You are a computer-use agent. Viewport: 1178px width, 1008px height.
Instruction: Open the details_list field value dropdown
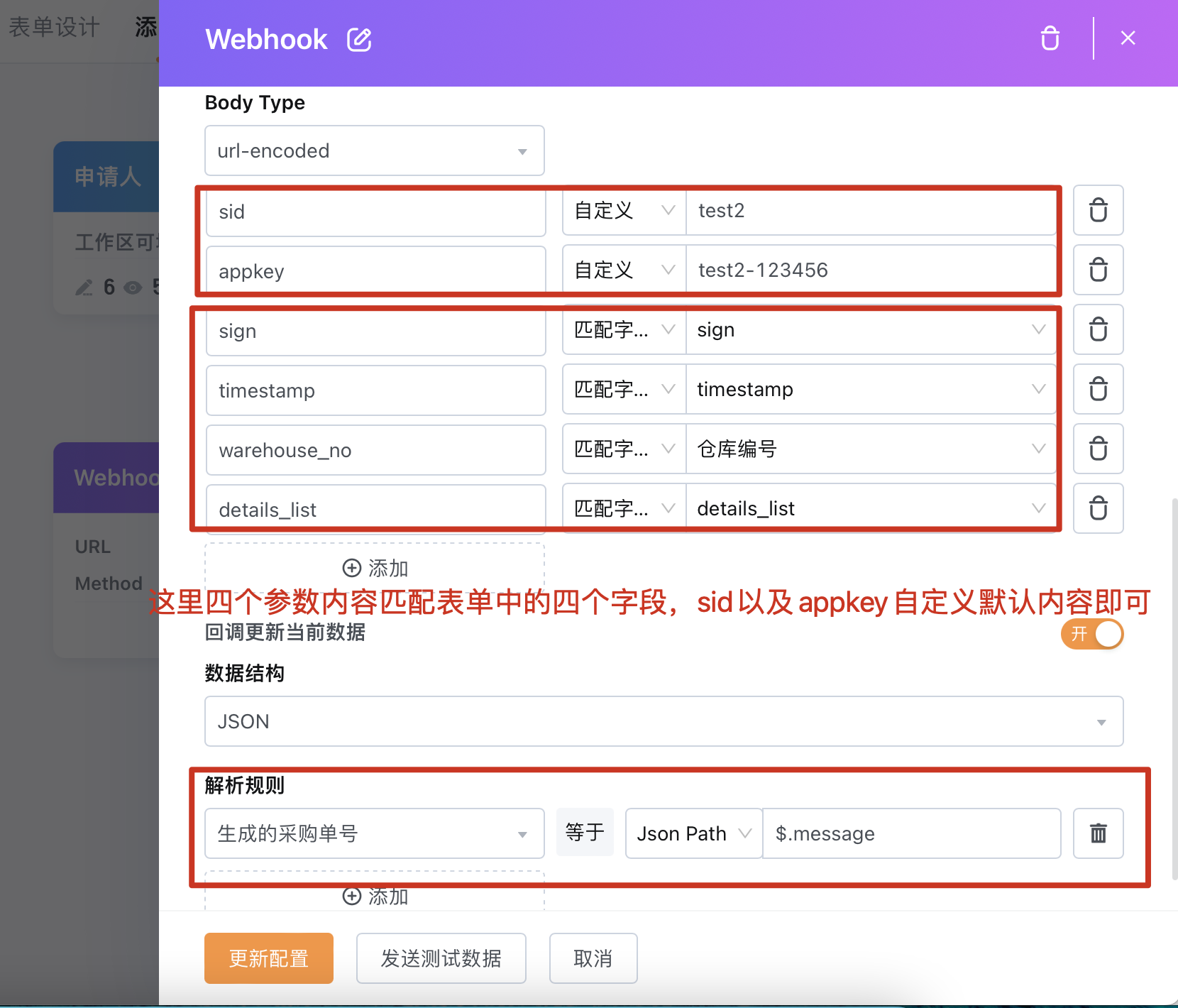[x=871, y=508]
